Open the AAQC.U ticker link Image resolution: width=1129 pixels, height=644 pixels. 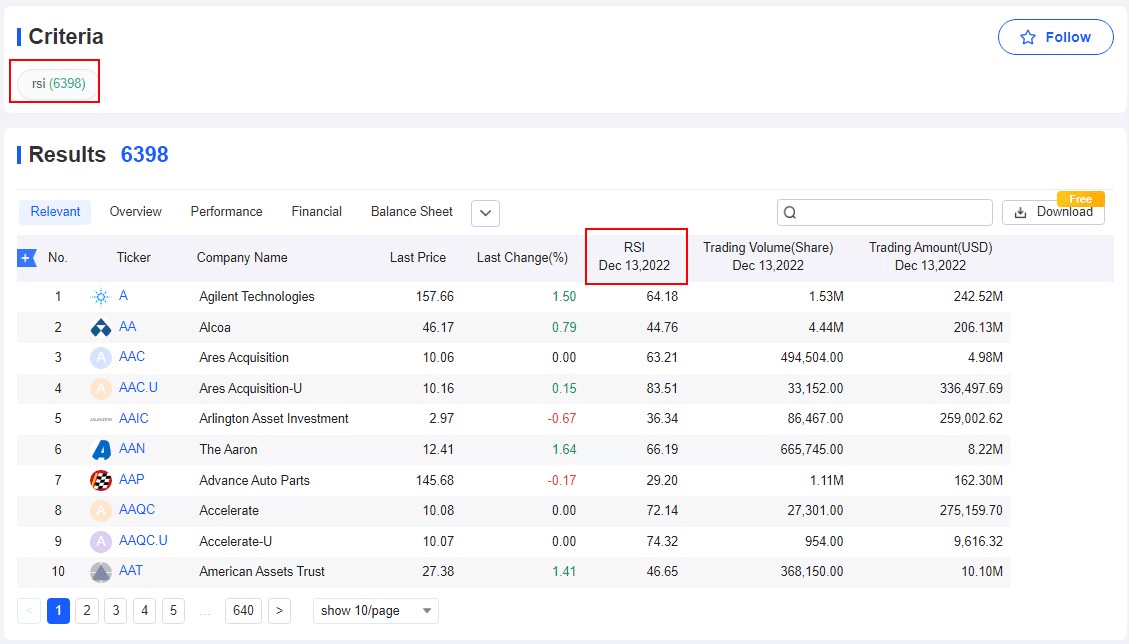(x=143, y=541)
